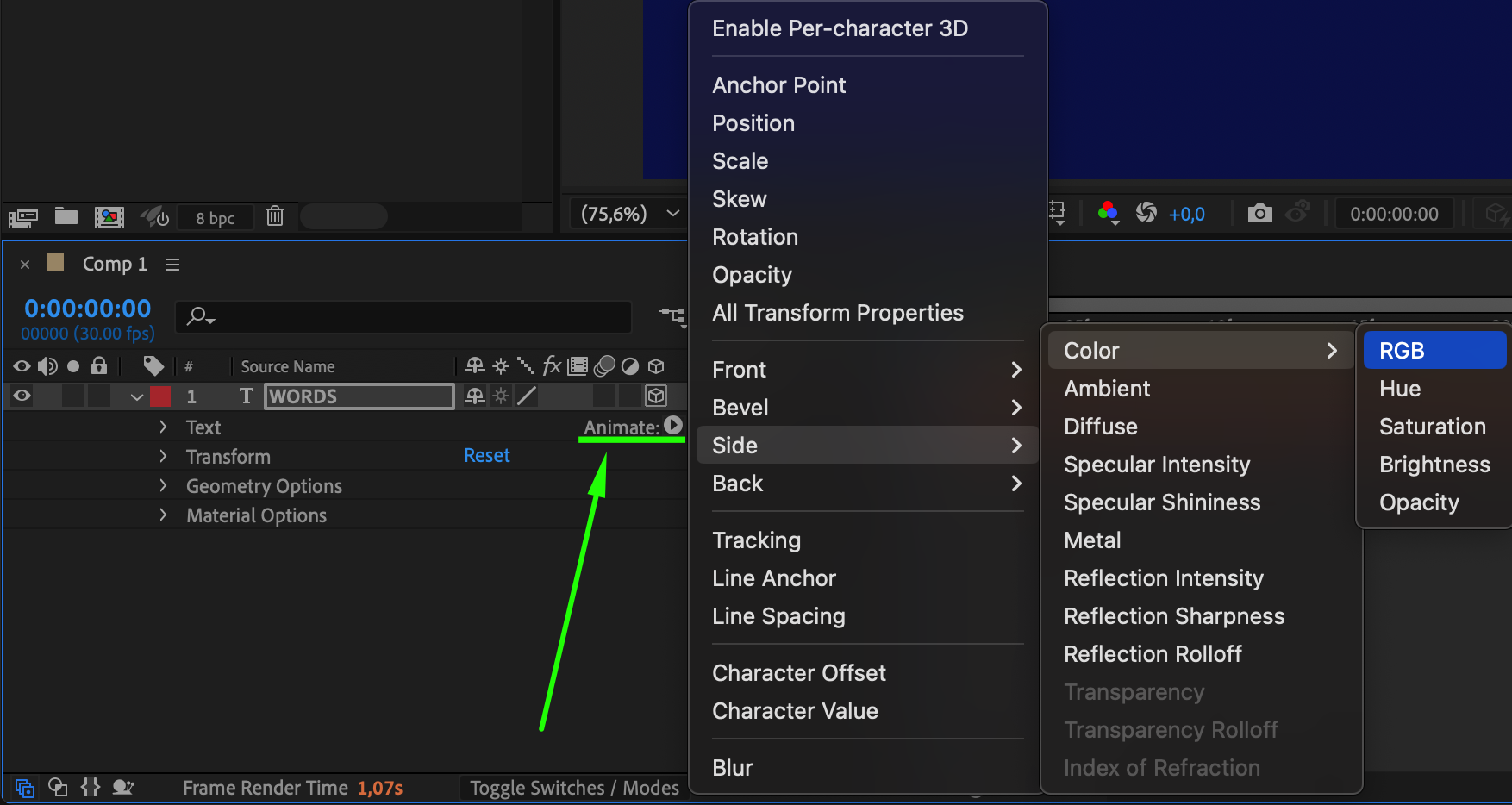The height and width of the screenshot is (805, 1512).
Task: Create a new folder in Project panel
Action: coord(66,215)
